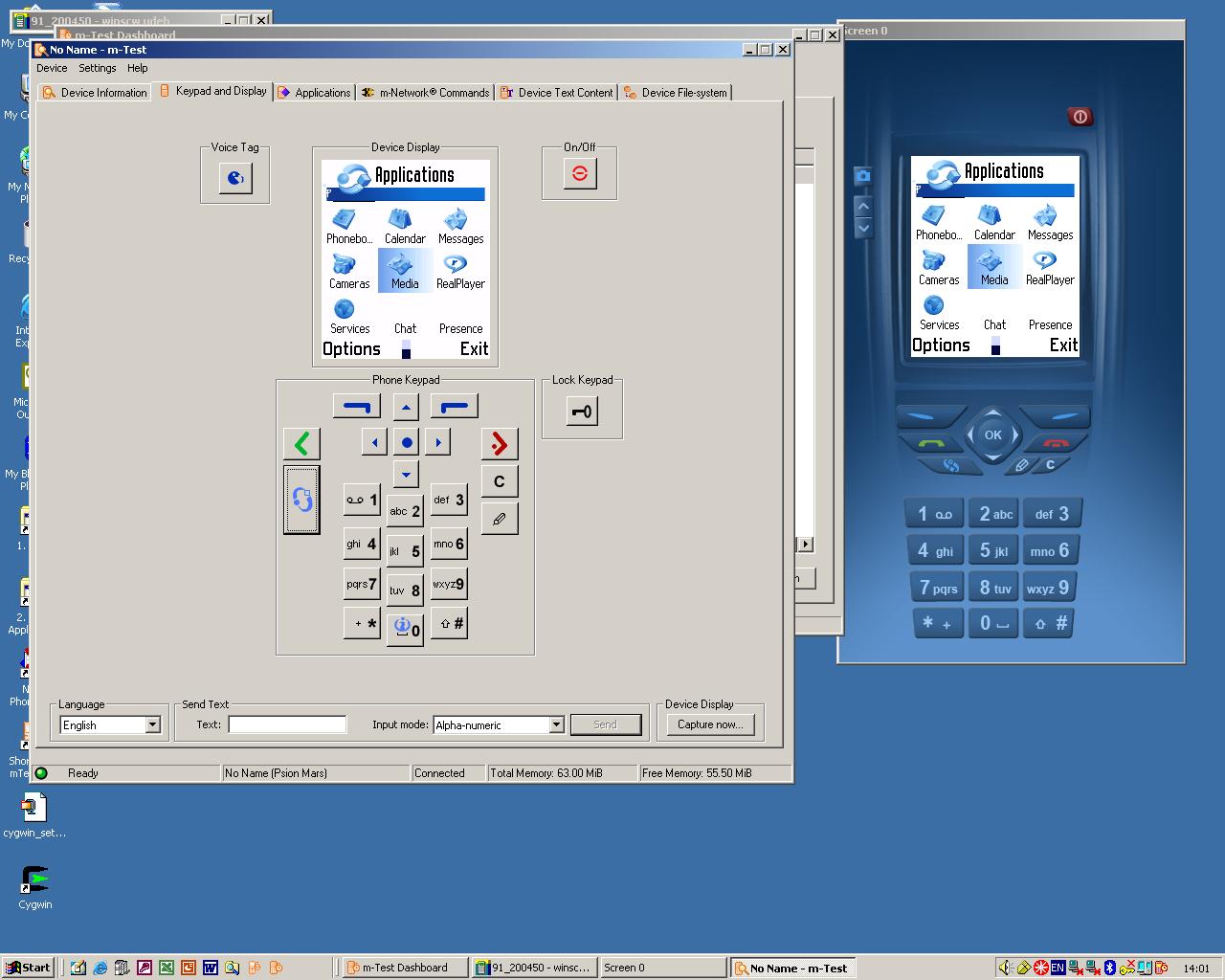
Task: Toggle the keypad lock in Lock Keypad
Action: [x=582, y=411]
